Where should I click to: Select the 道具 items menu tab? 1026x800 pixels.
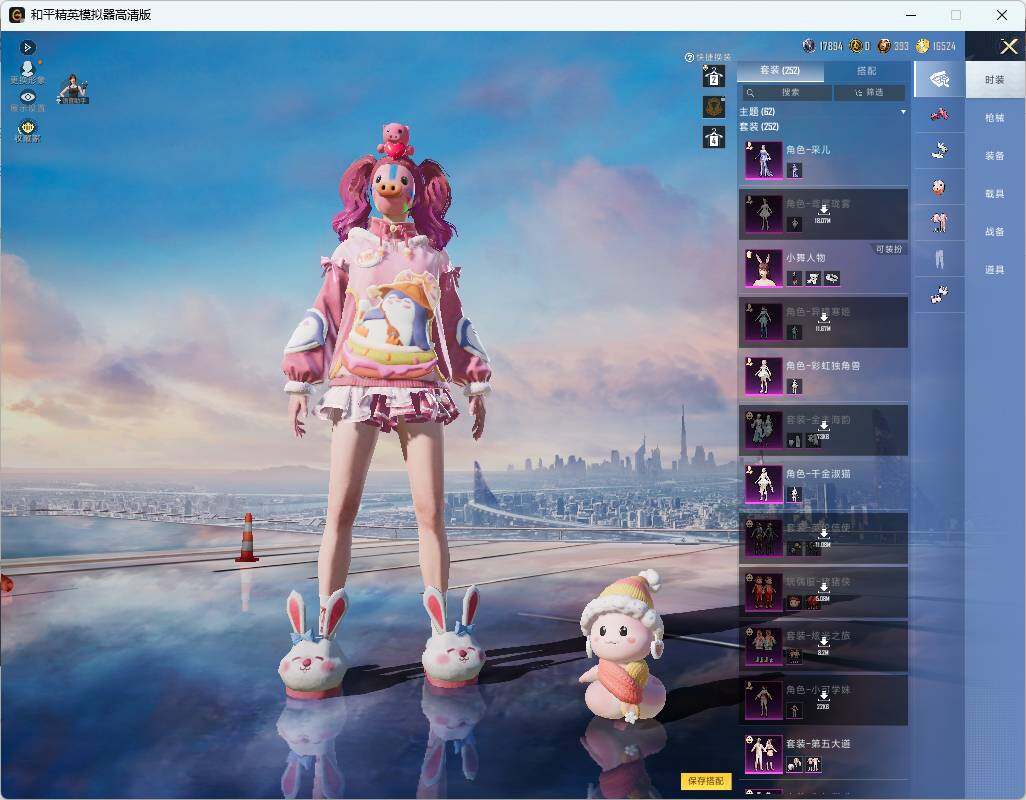tap(995, 270)
